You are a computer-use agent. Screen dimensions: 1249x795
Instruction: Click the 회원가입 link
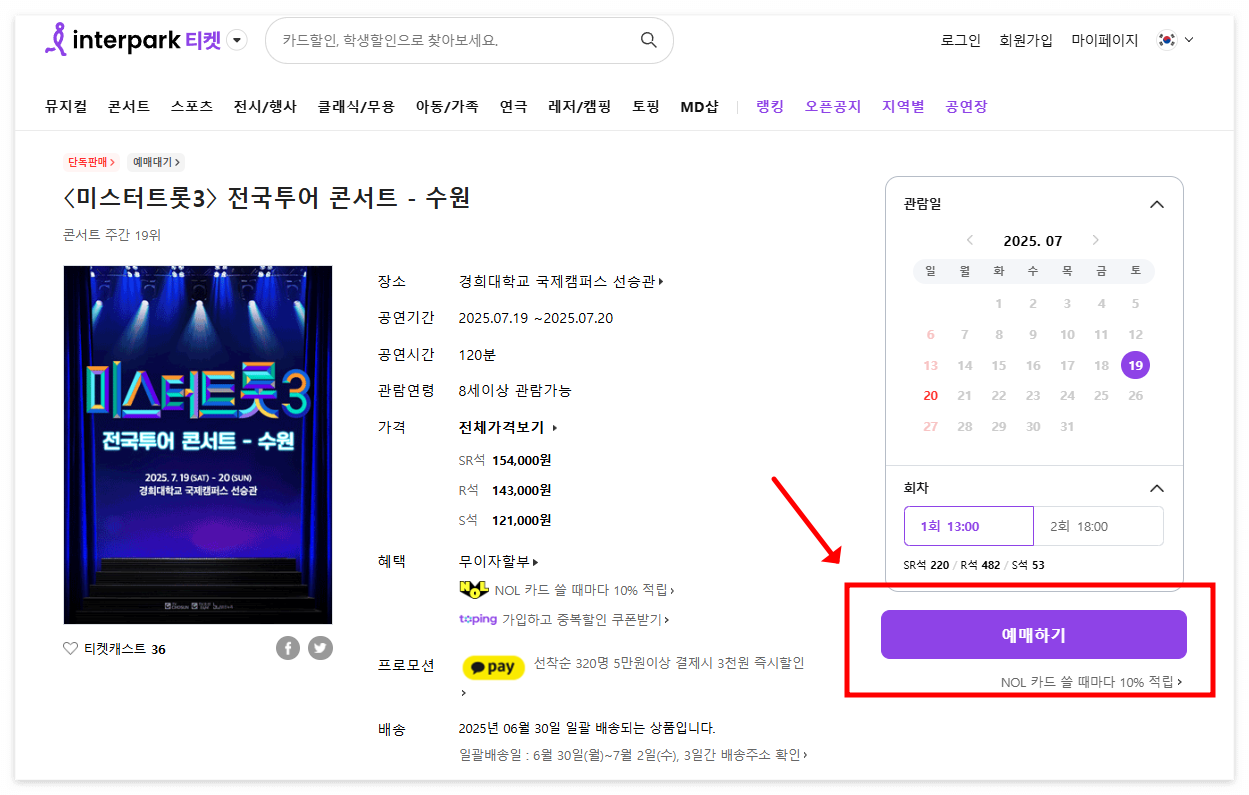pyautogui.click(x=1026, y=40)
